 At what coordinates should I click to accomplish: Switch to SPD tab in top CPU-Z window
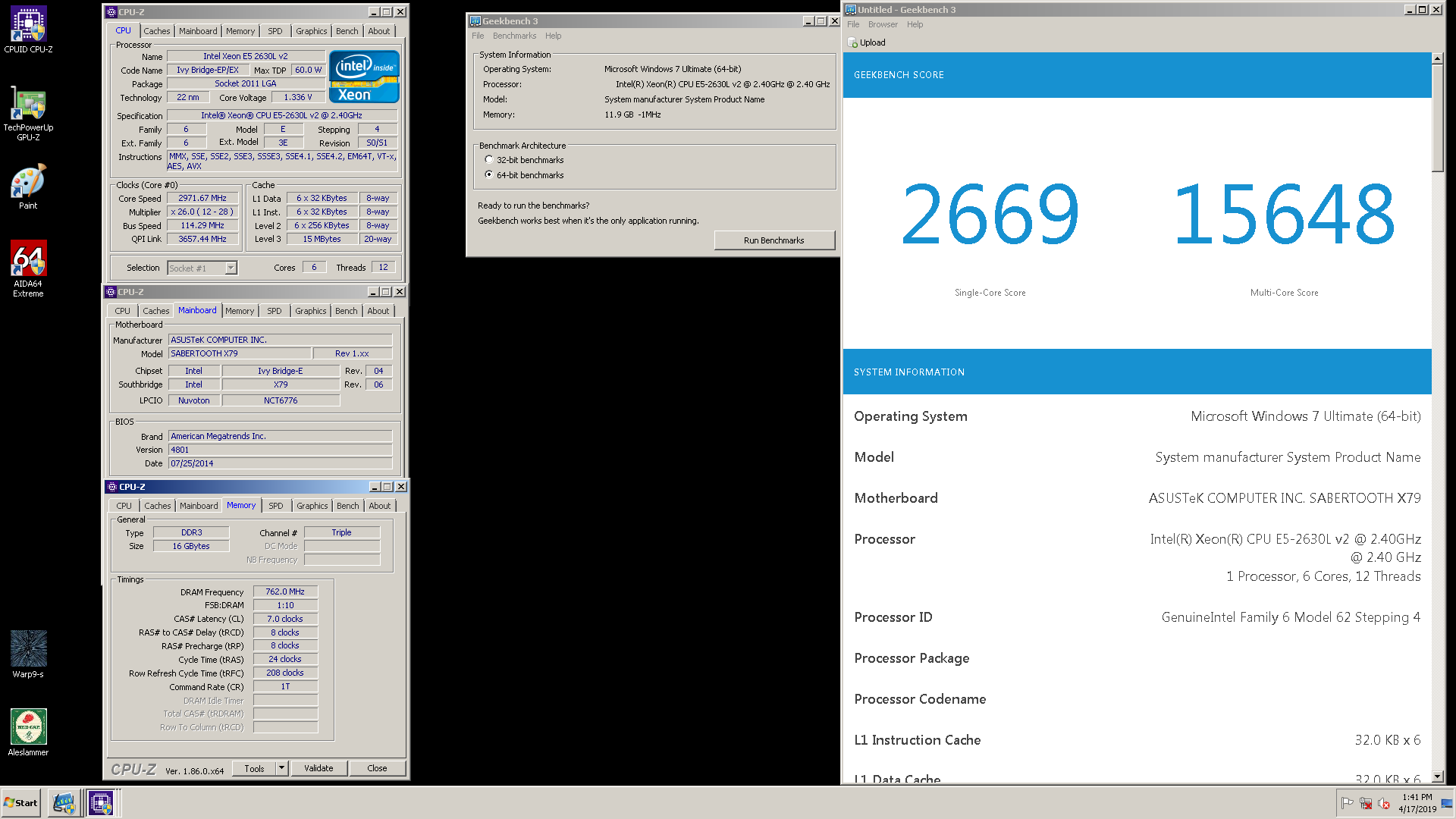point(275,31)
